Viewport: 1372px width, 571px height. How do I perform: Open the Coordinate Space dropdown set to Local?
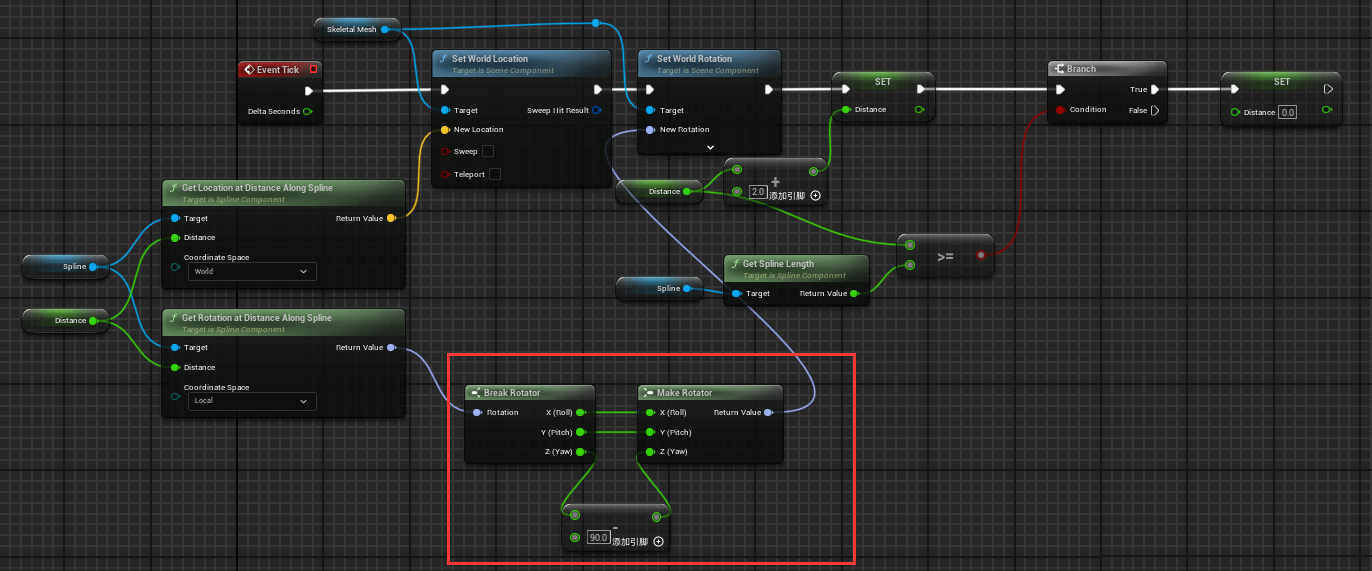(252, 401)
